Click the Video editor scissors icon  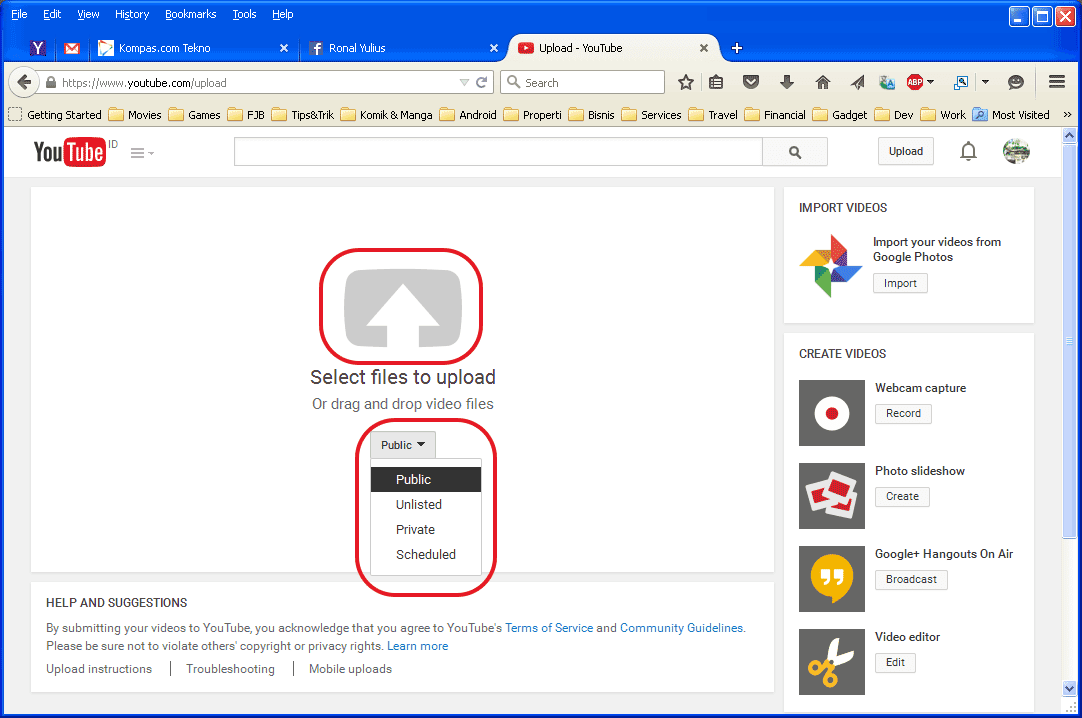pyautogui.click(x=832, y=661)
